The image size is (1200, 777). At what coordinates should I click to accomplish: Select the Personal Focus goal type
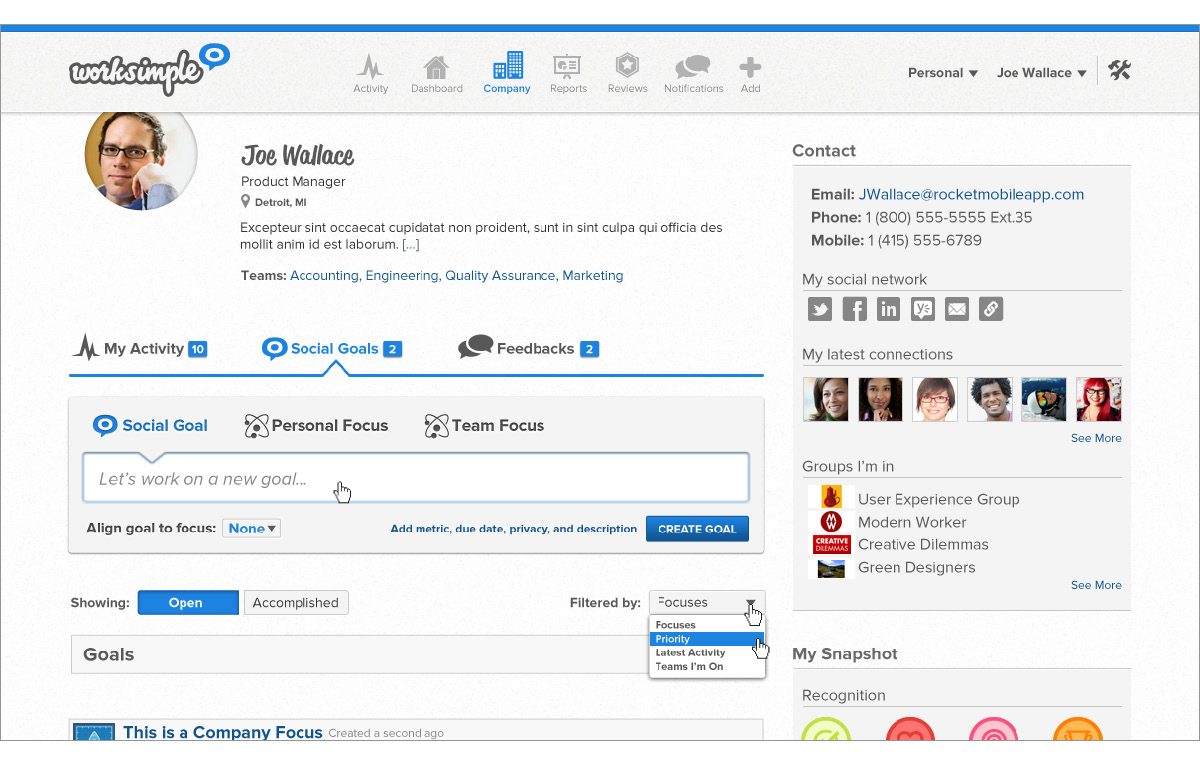(x=316, y=426)
